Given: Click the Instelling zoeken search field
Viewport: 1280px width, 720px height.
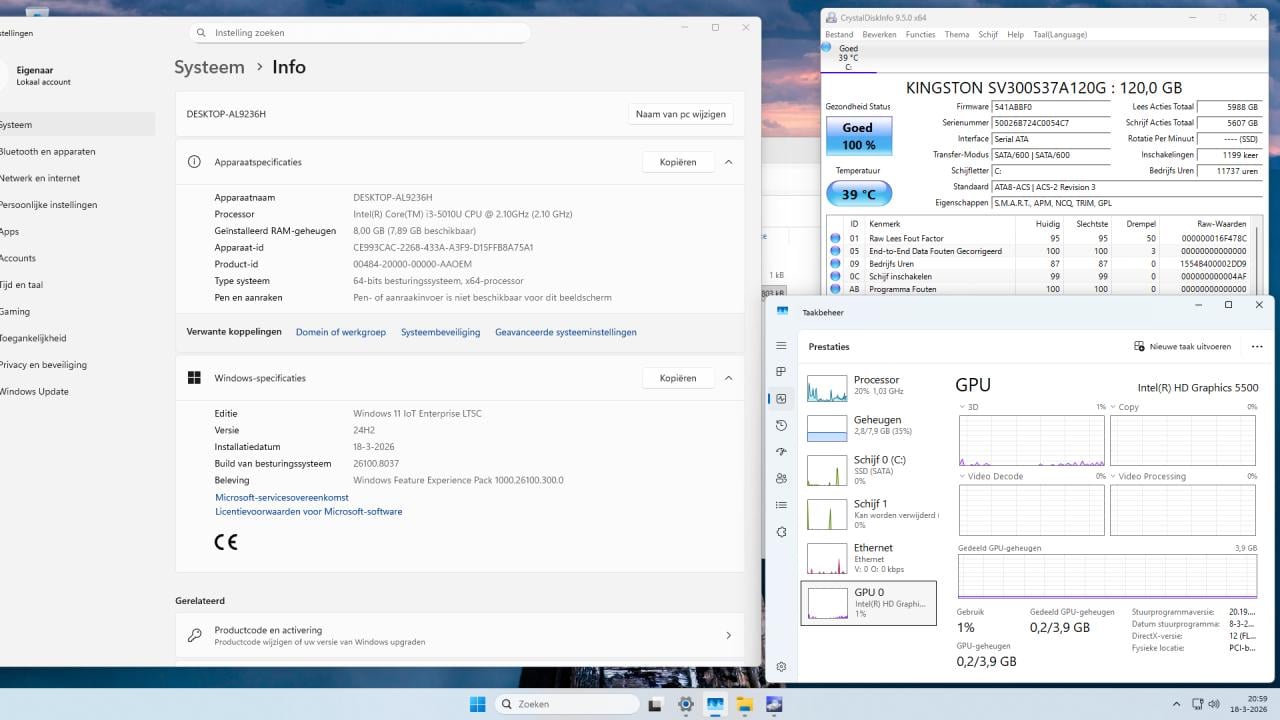Looking at the screenshot, I should 360,33.
